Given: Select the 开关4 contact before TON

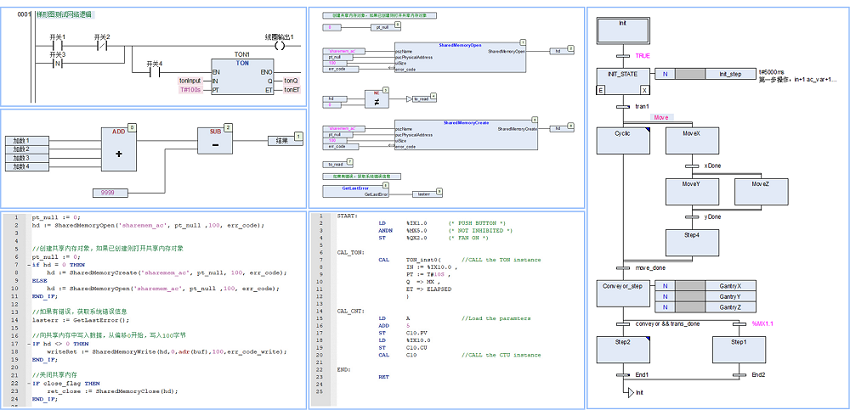Looking at the screenshot, I should [154, 72].
